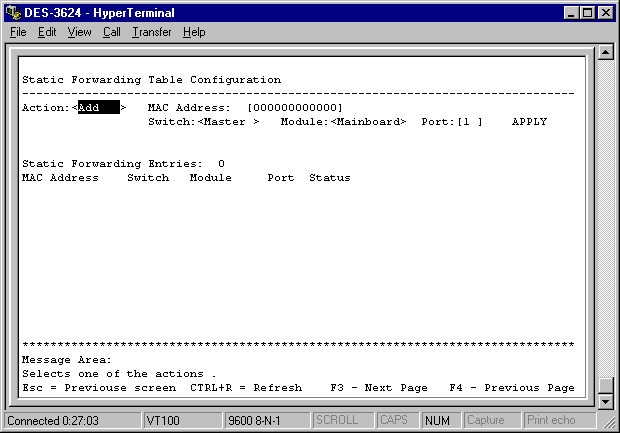
Task: Select the Action Add field
Action: pyautogui.click(x=98, y=107)
